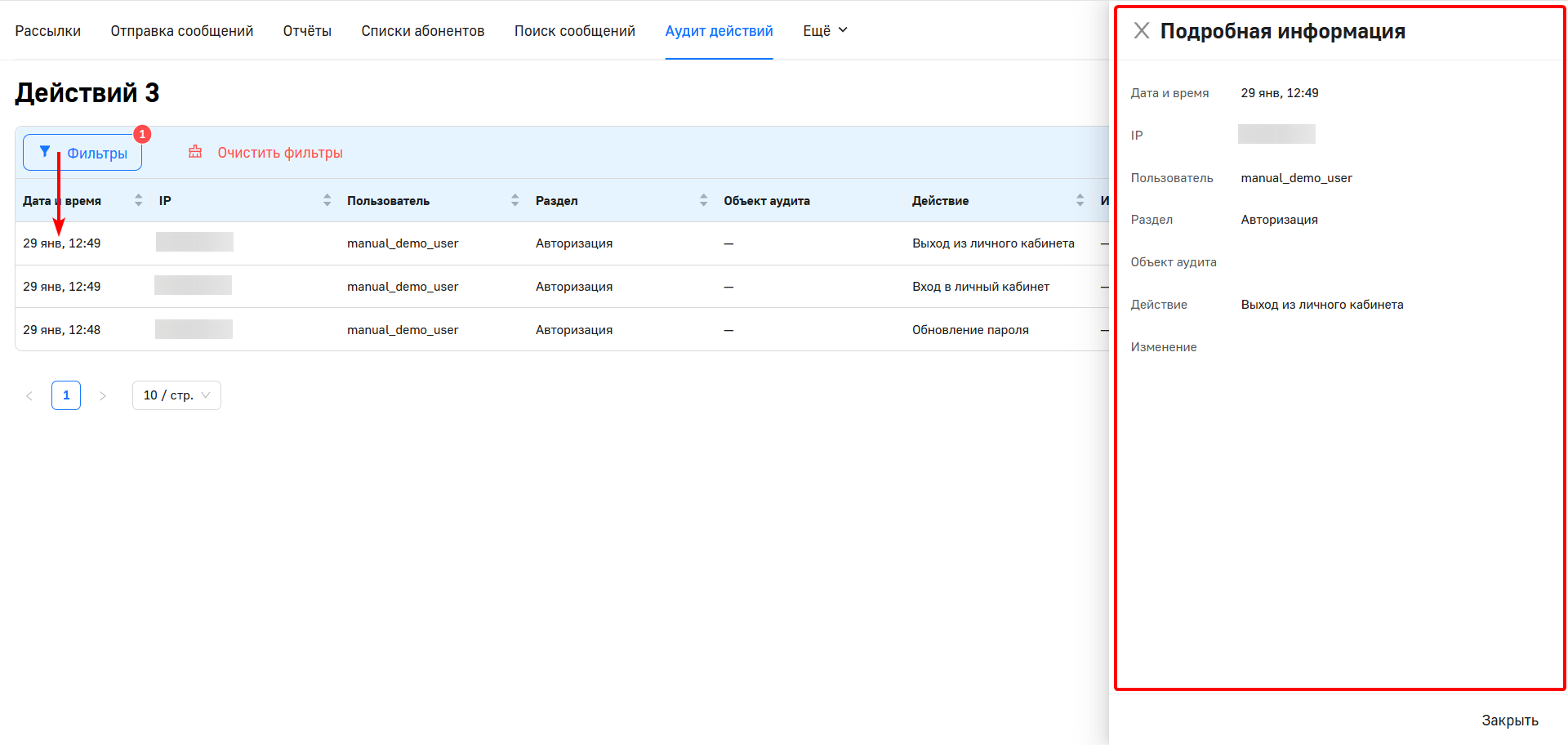This screenshot has height=745, width=1568.
Task: Go to next page arrow
Action: coord(103,396)
